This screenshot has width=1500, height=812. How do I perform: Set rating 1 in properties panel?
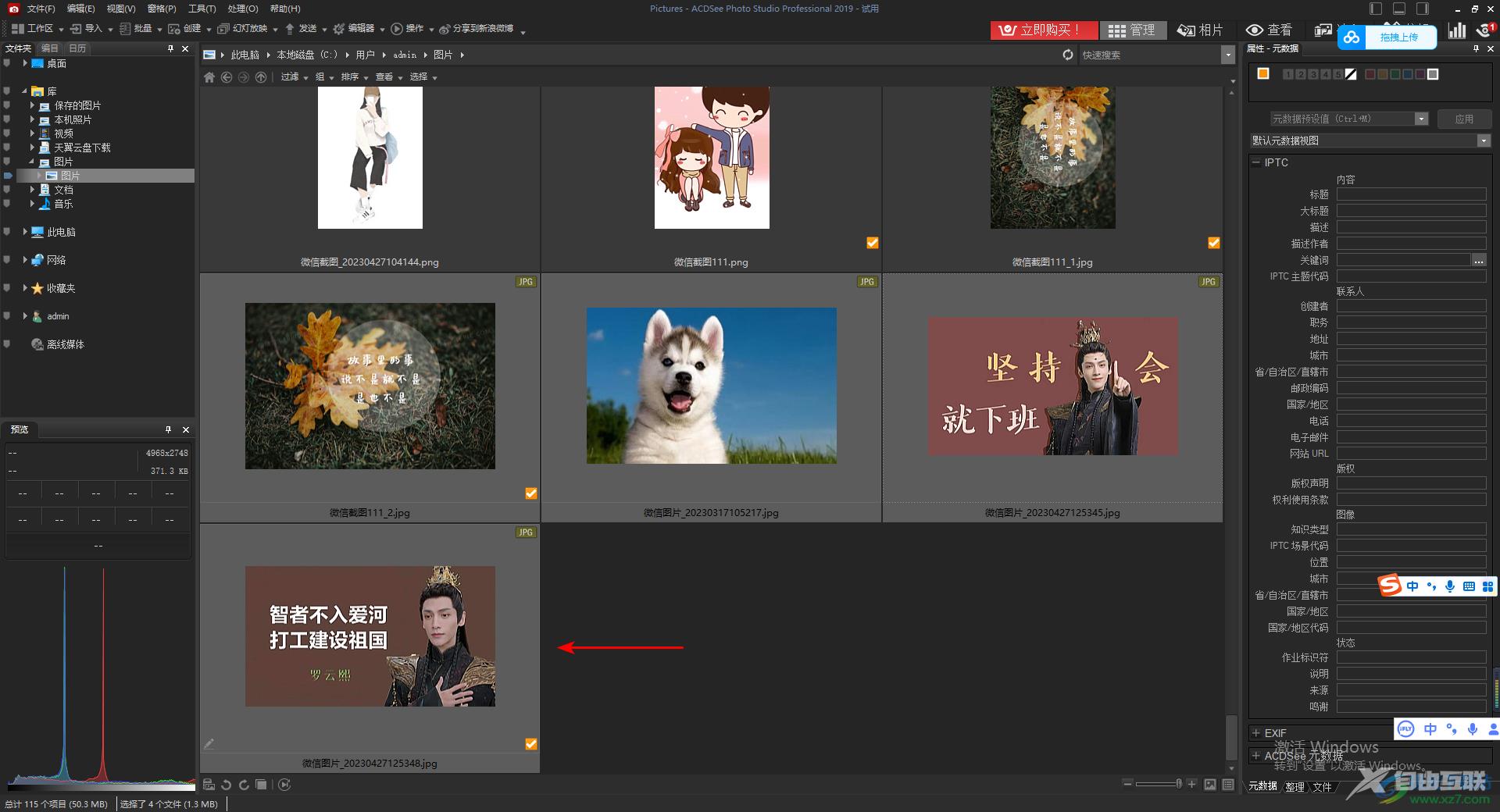[1288, 74]
